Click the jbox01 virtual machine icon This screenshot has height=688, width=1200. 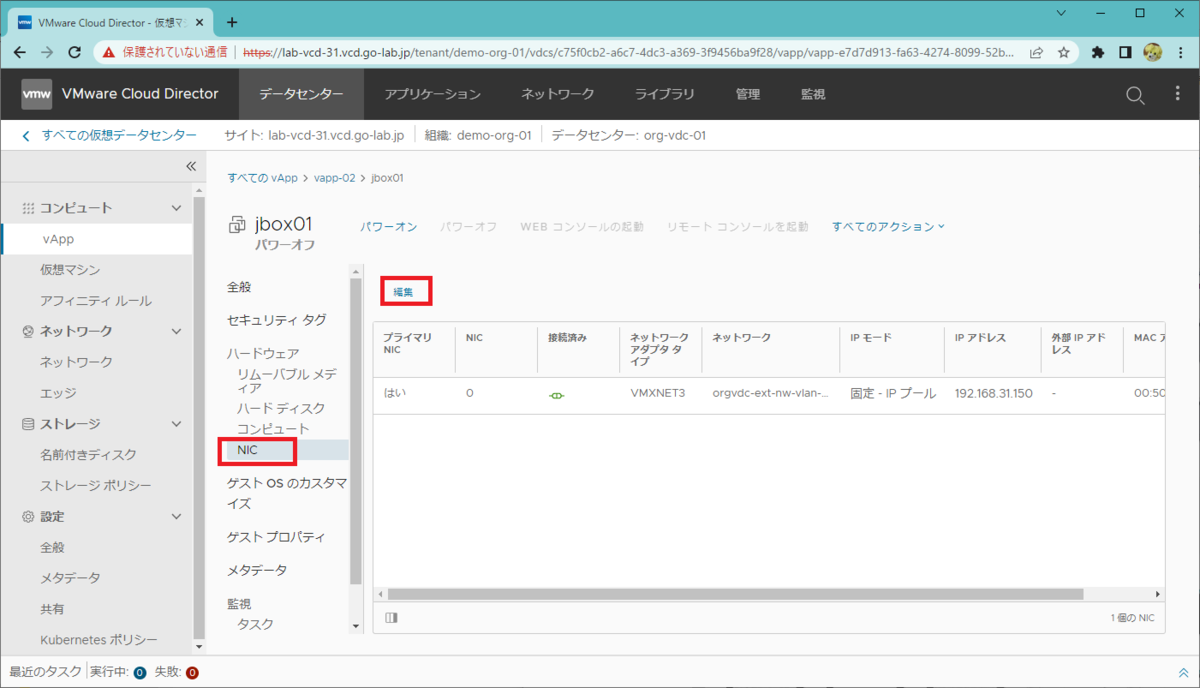237,224
